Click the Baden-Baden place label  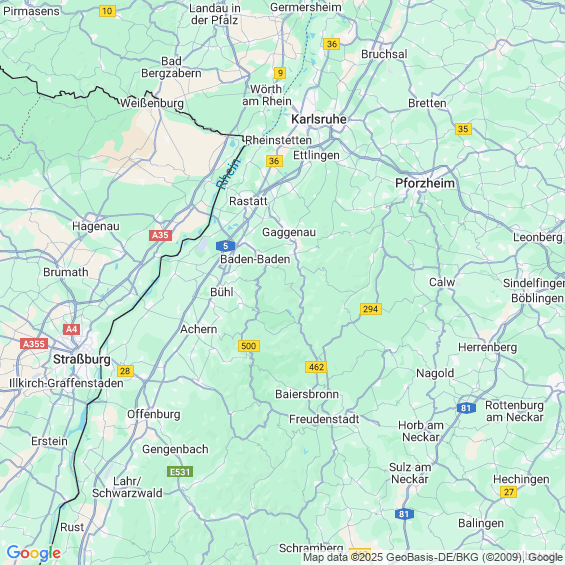point(255,259)
